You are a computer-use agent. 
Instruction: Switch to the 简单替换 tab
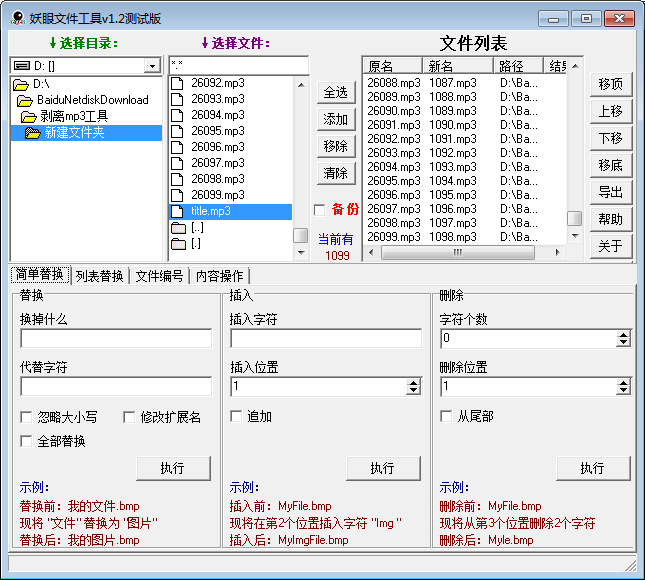click(x=40, y=274)
